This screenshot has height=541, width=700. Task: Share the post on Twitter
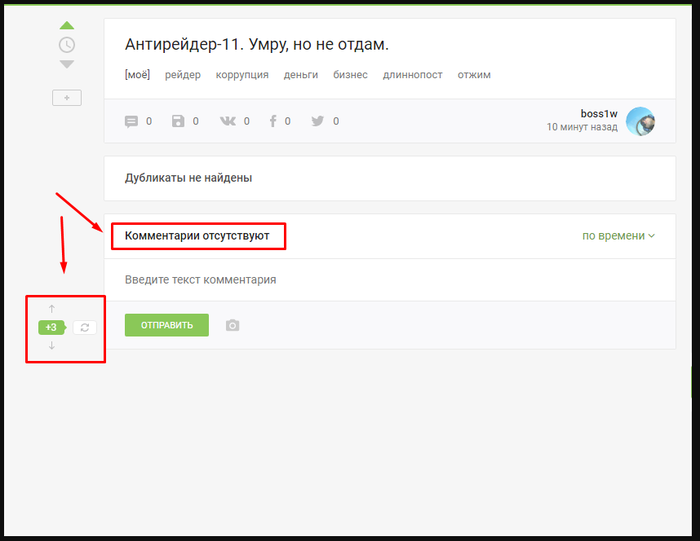point(318,121)
